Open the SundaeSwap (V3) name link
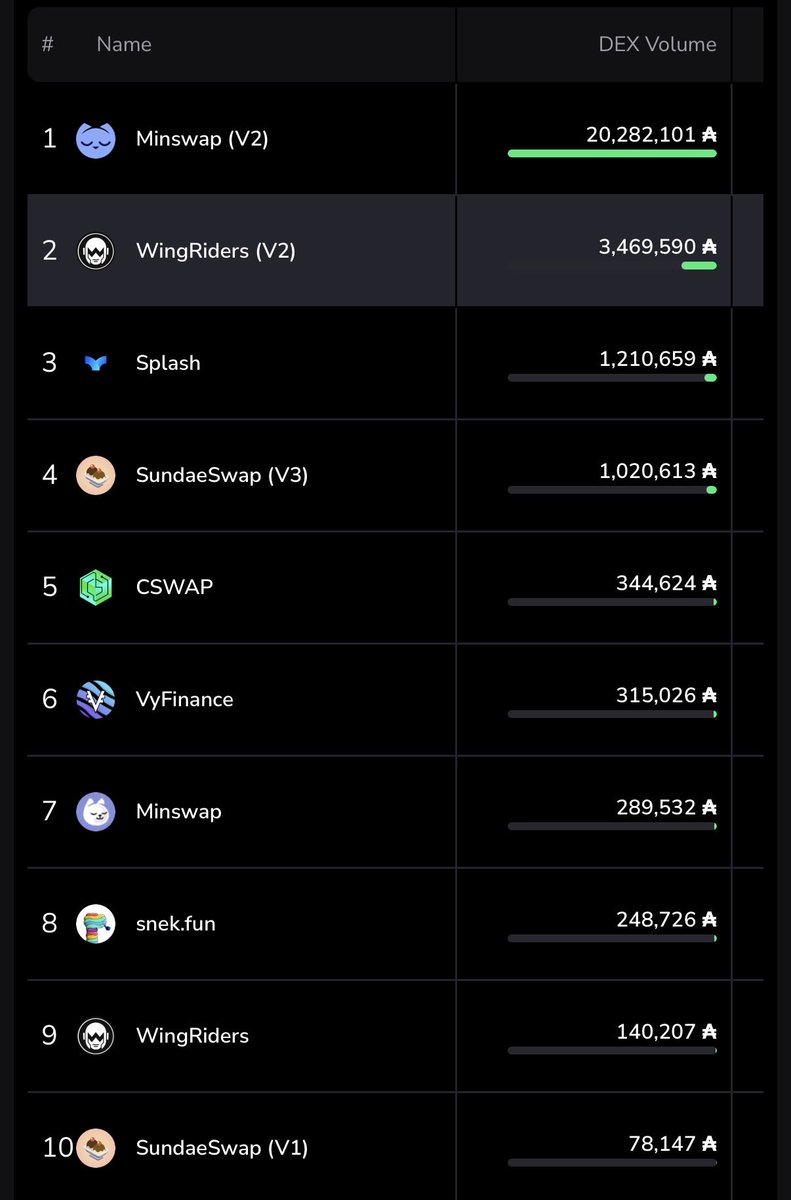 pyautogui.click(x=222, y=475)
